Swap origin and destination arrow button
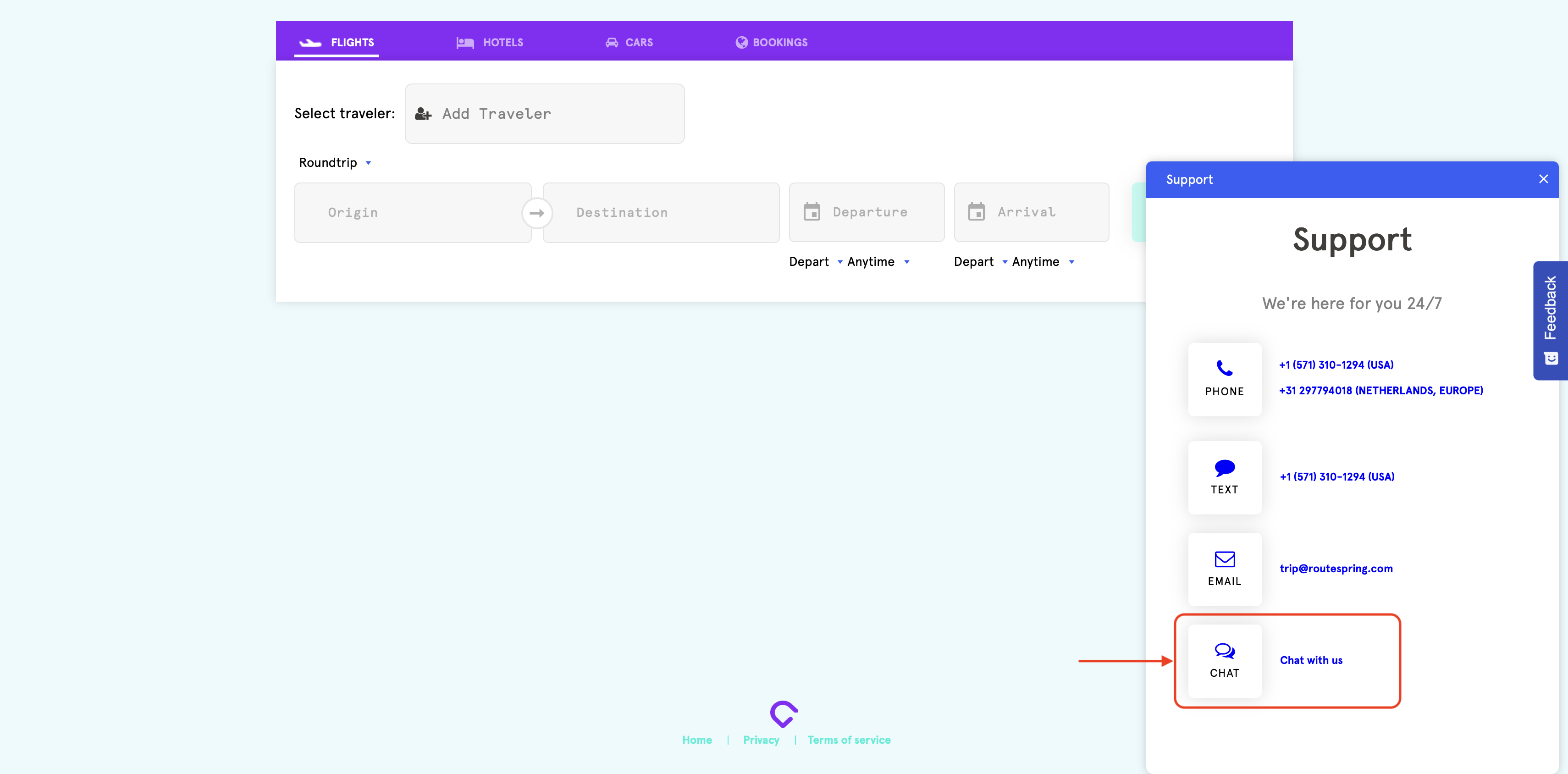Viewport: 1568px width, 774px height. coord(537,213)
